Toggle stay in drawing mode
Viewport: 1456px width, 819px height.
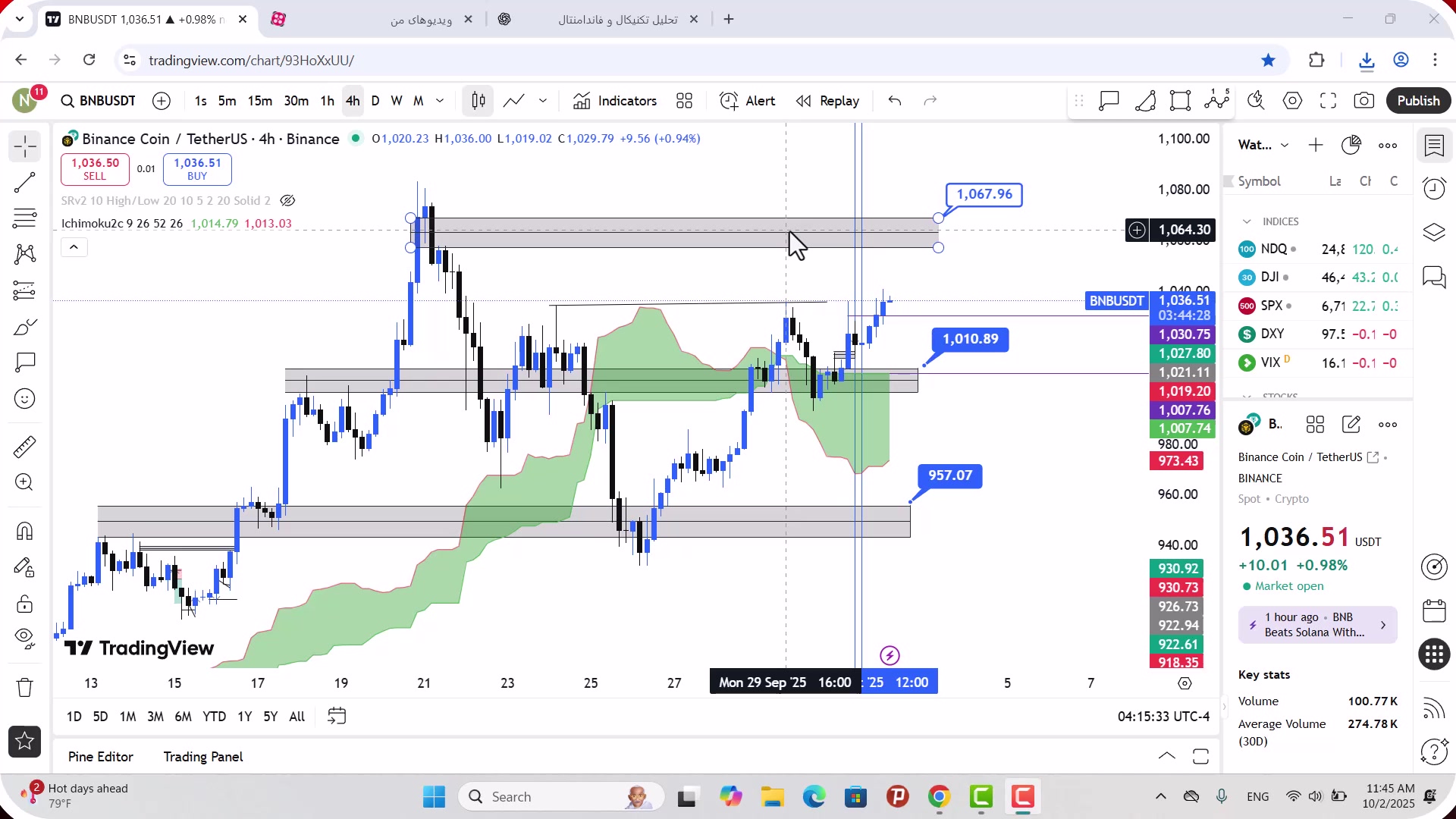click(x=25, y=567)
